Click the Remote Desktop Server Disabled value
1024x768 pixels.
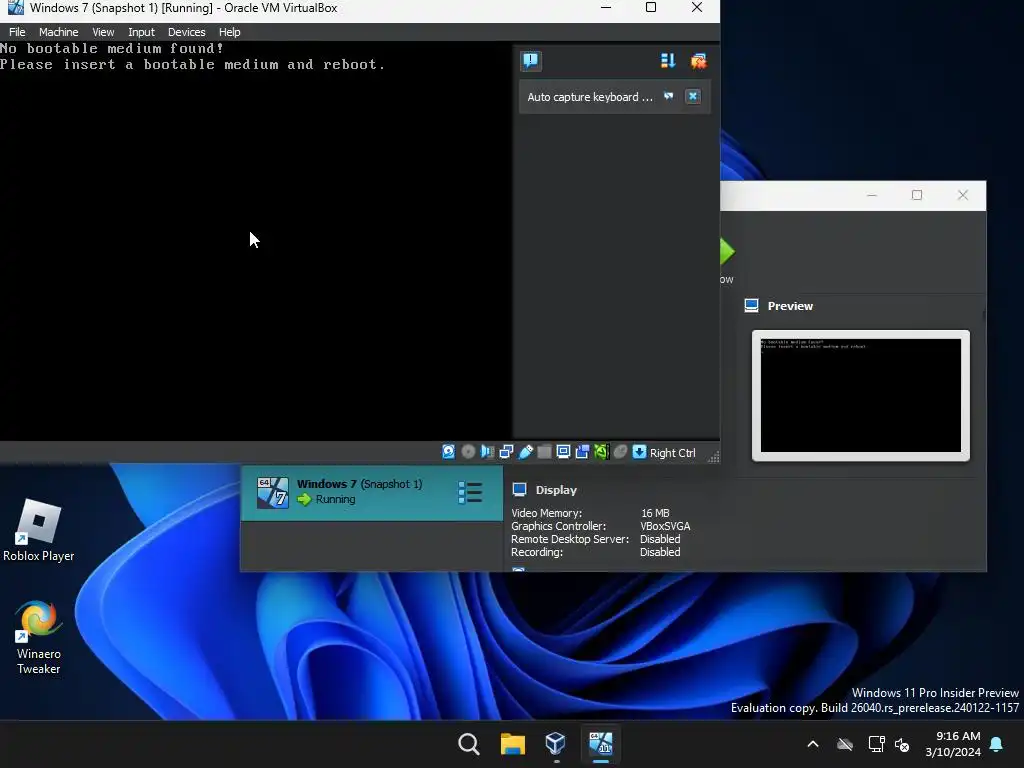[660, 539]
